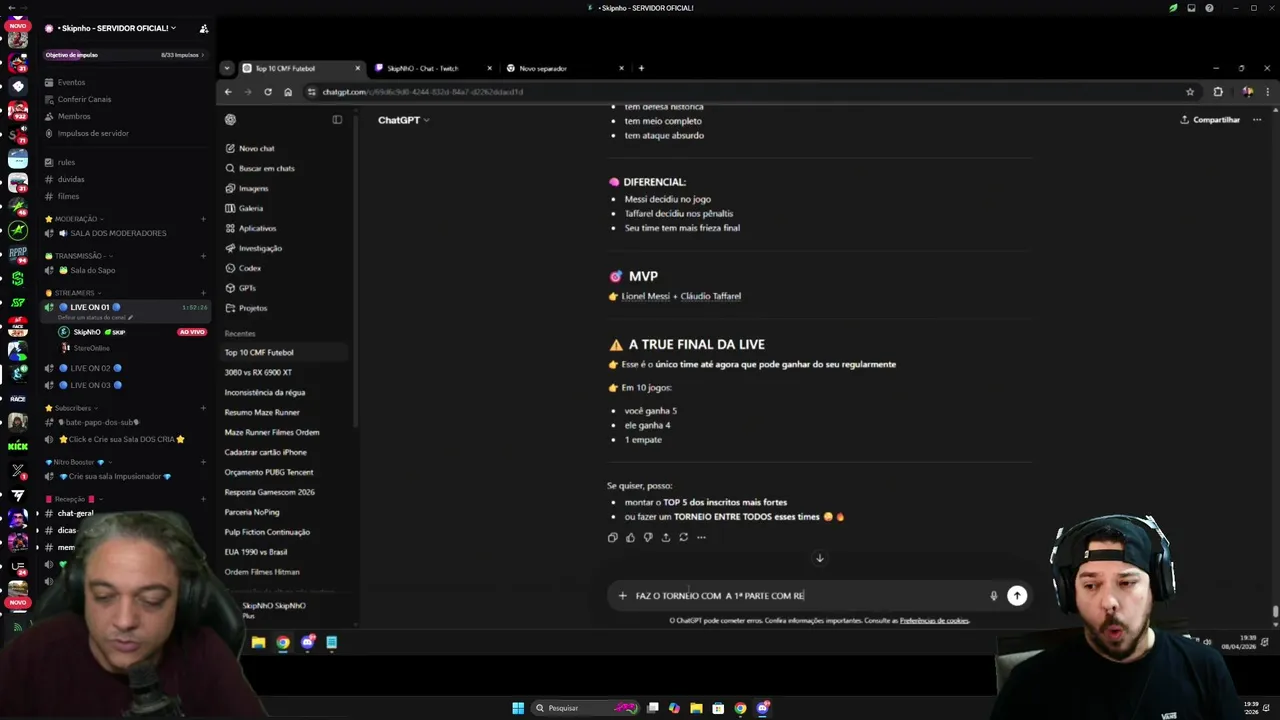This screenshot has width=1280, height=720.
Task: Open Discord server name dropdown menu
Action: (116, 28)
